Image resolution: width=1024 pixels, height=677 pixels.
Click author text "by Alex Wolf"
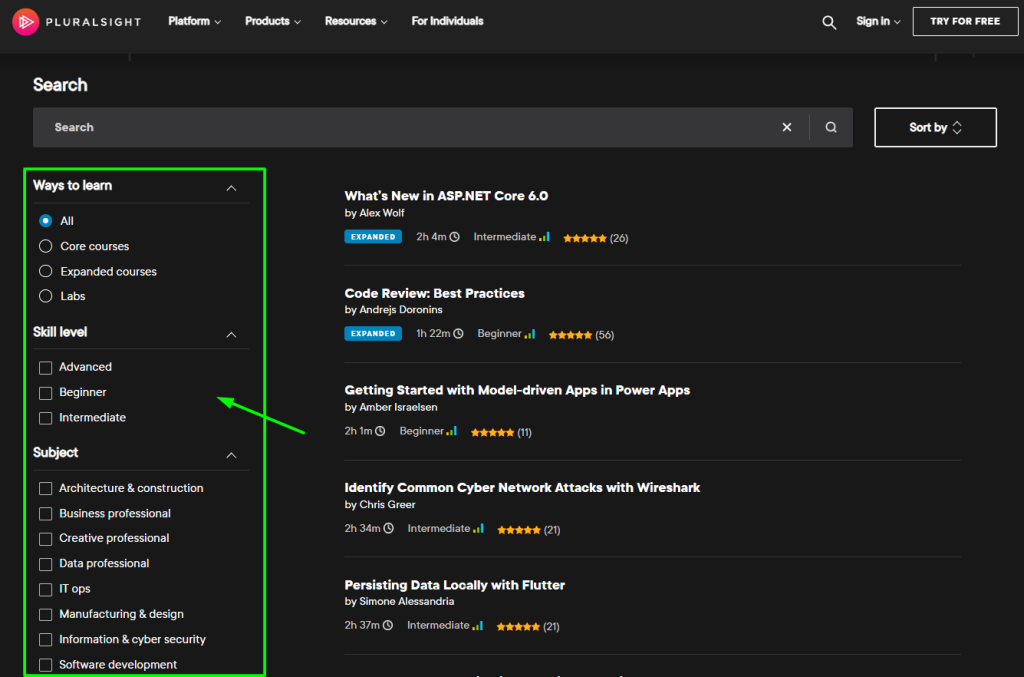(x=374, y=213)
